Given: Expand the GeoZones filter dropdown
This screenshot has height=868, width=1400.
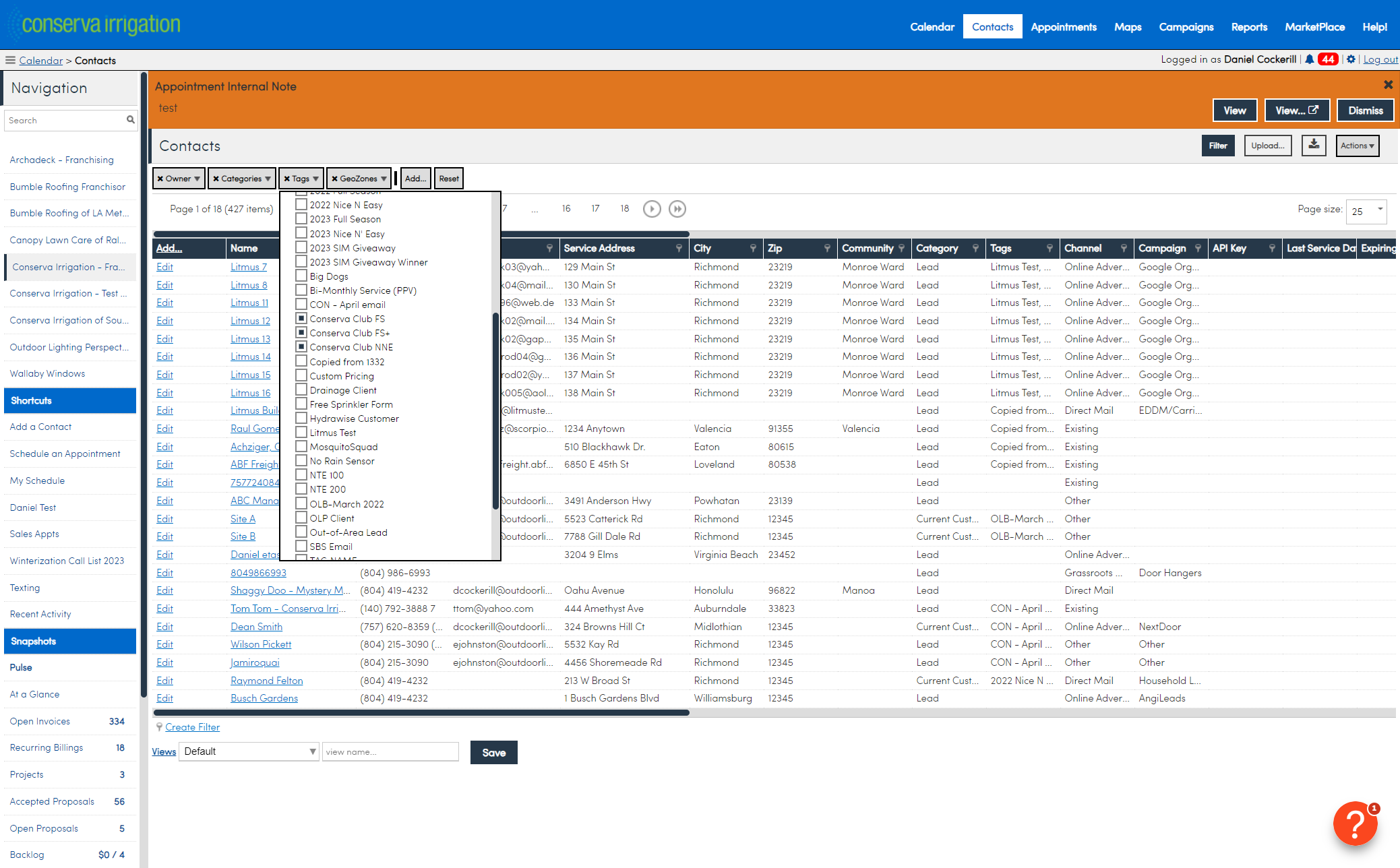Looking at the screenshot, I should pyautogui.click(x=384, y=179).
